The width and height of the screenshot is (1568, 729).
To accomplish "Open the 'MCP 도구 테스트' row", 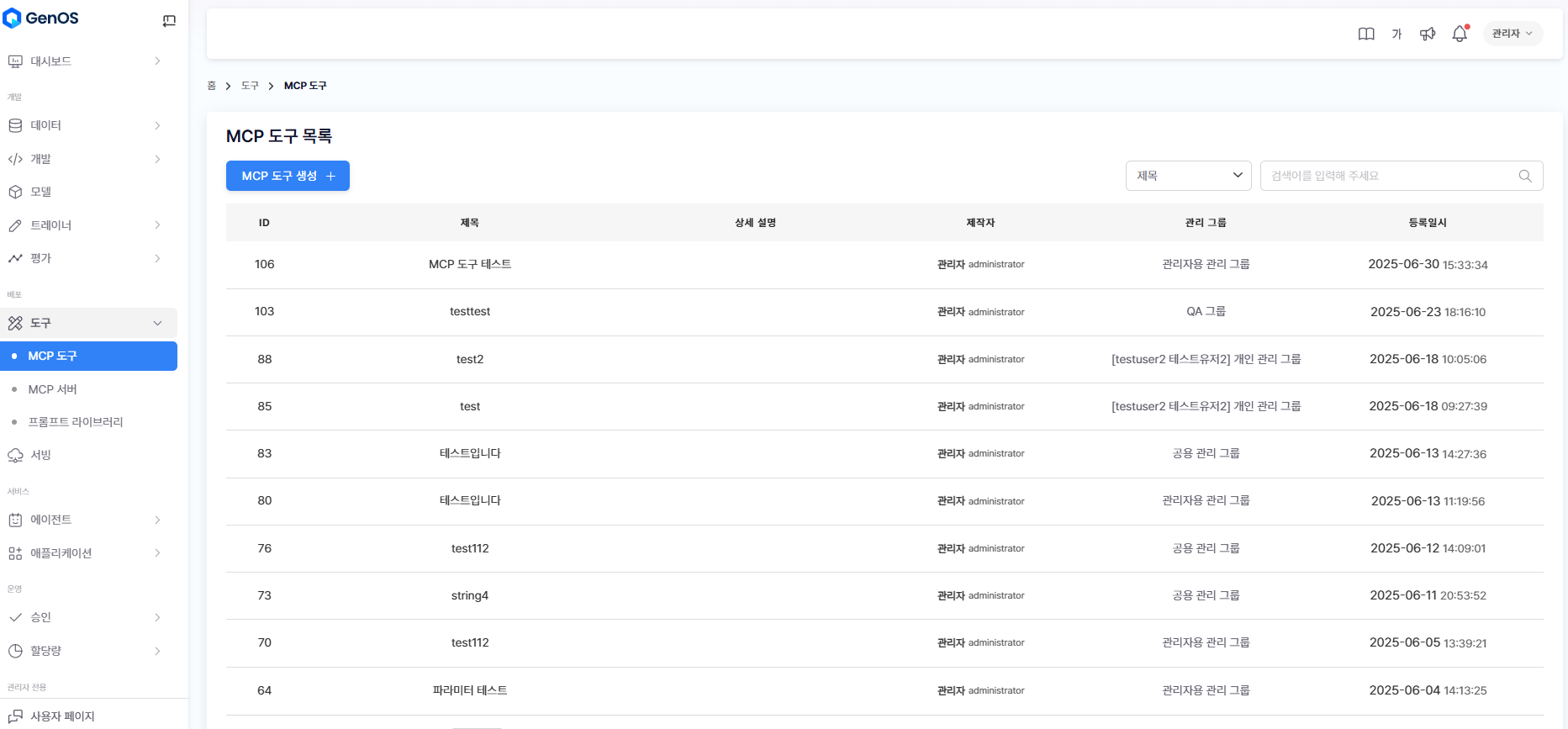I will pyautogui.click(x=469, y=264).
